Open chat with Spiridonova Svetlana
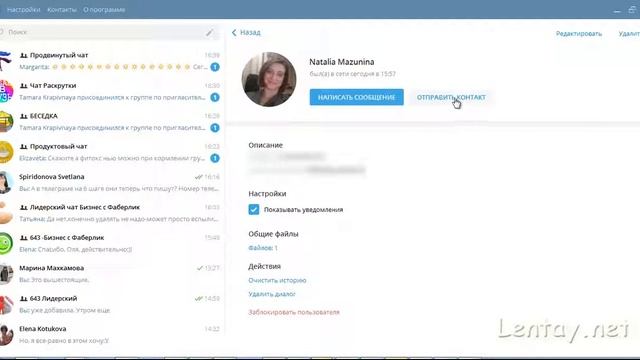This screenshot has height=360, width=640. 111,182
